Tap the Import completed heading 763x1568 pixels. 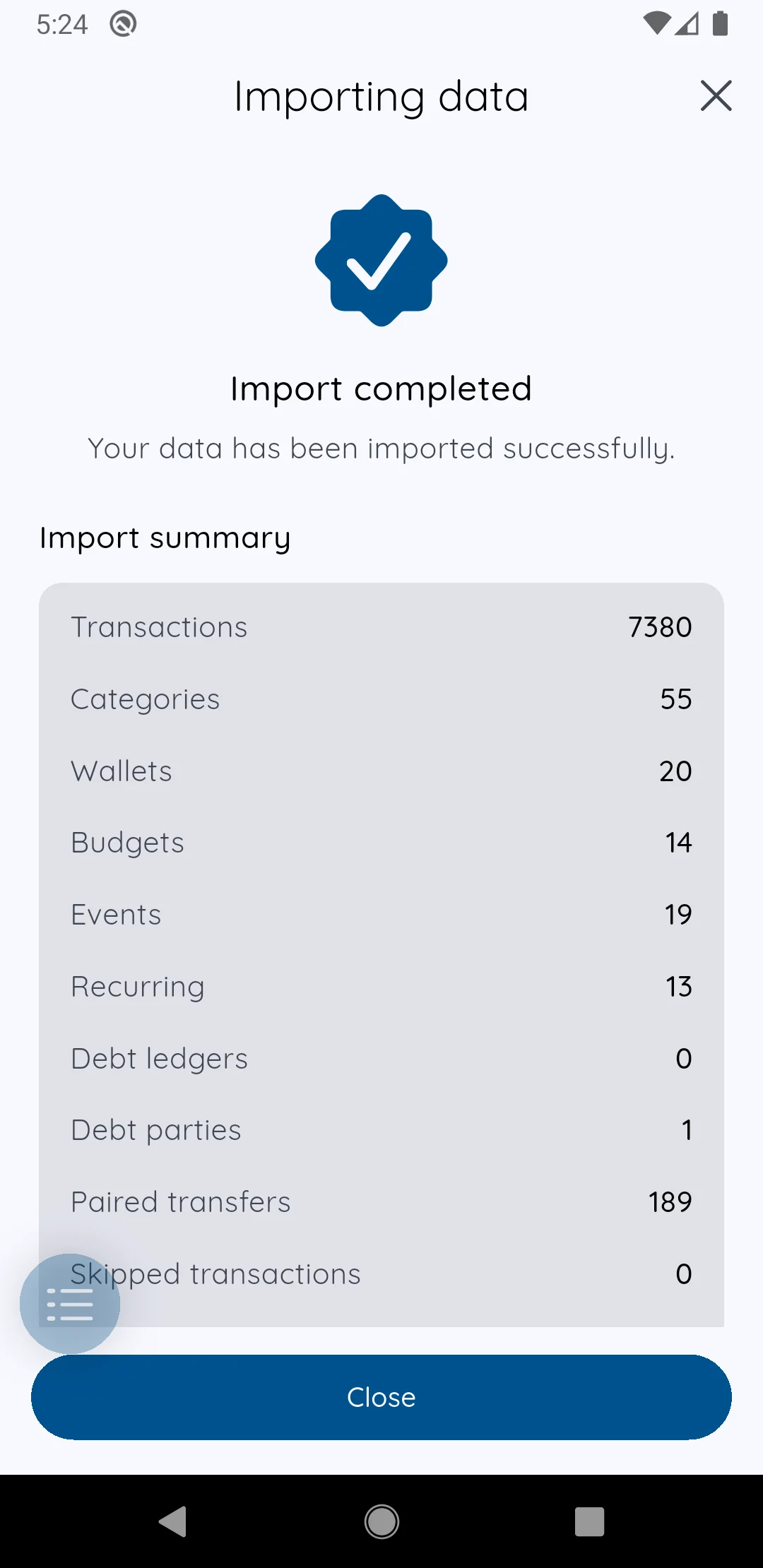(x=381, y=389)
